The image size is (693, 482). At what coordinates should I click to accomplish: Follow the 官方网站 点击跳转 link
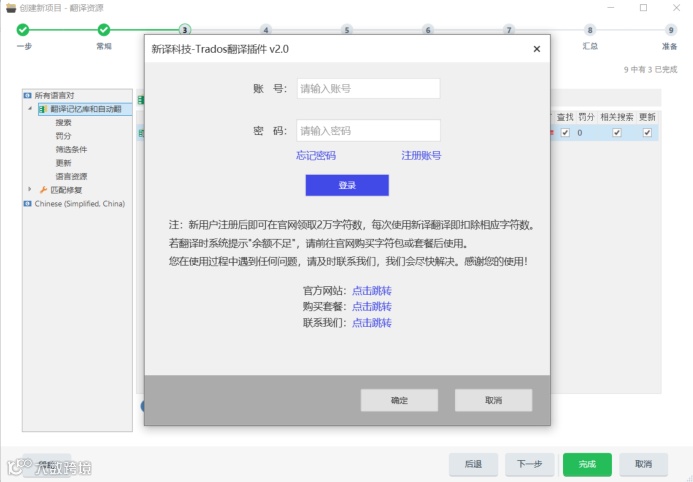tap(371, 291)
